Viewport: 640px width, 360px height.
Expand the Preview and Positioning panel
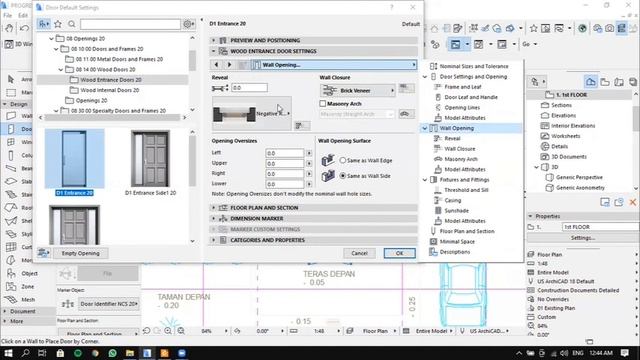point(313,40)
